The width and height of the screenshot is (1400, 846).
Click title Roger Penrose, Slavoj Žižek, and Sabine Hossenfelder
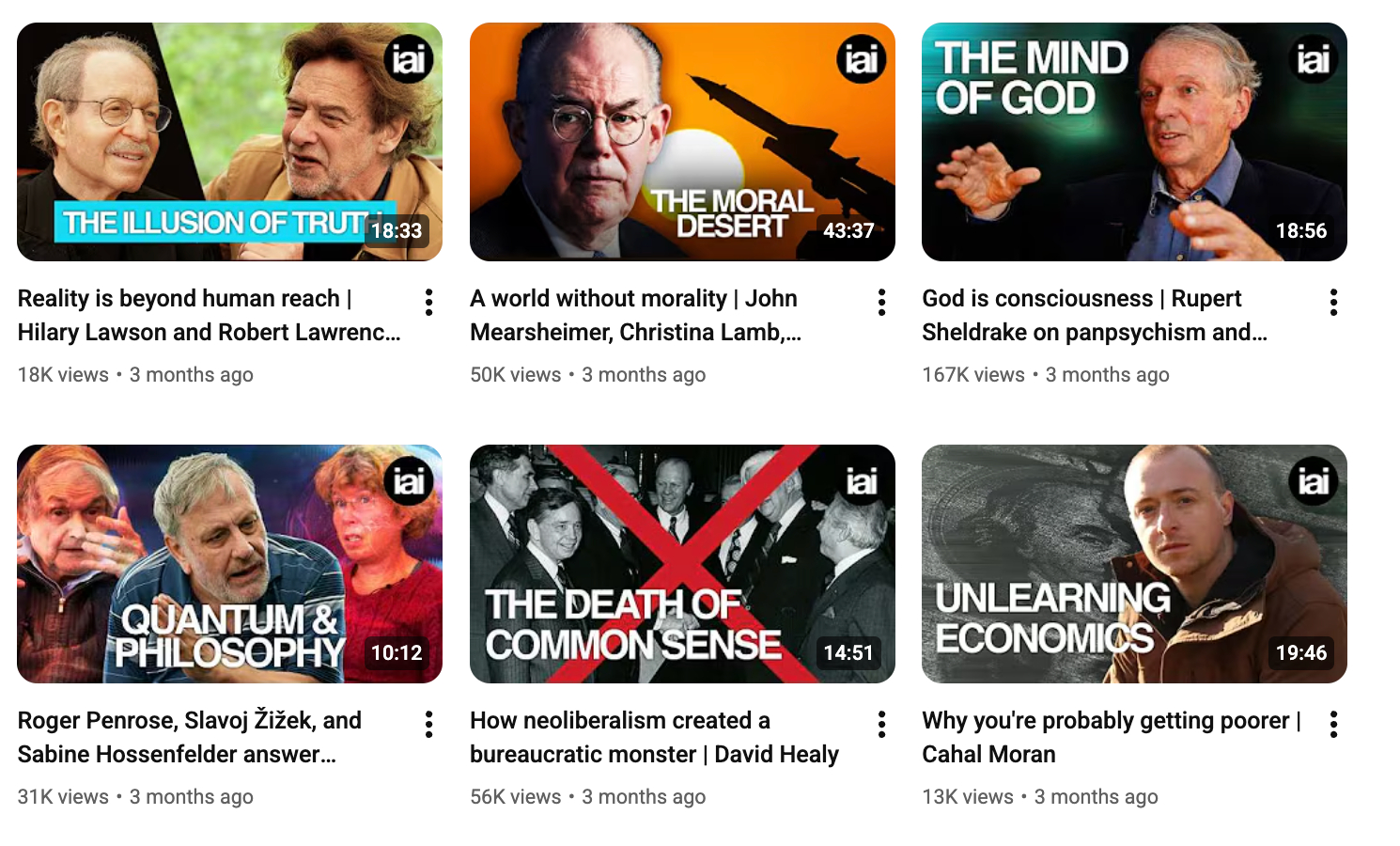190,737
